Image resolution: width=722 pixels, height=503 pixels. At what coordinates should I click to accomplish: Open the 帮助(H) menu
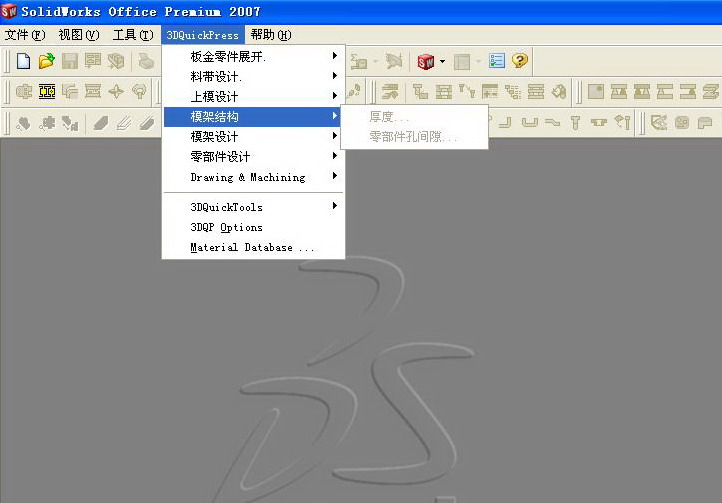271,35
